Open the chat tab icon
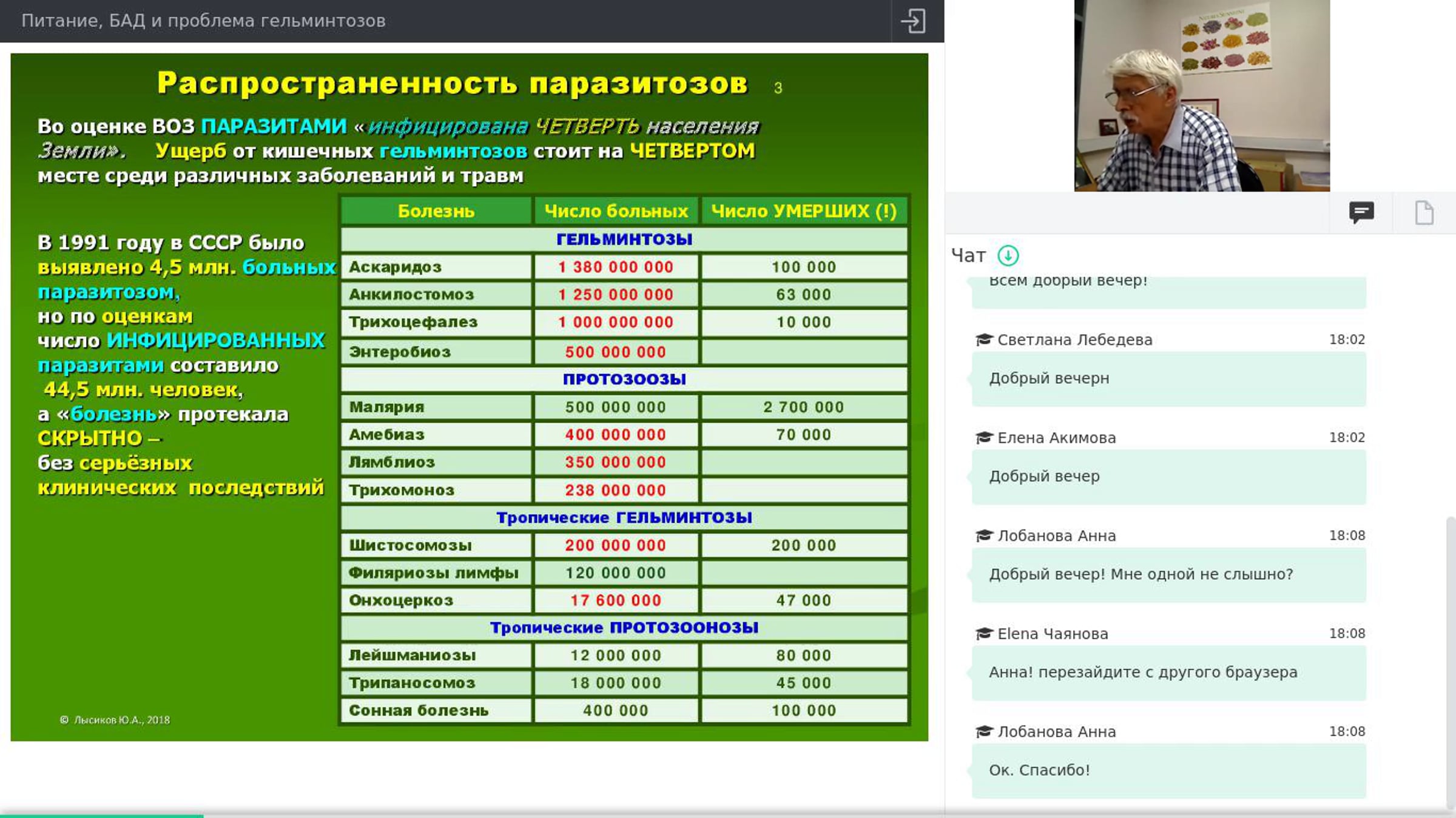 (1361, 213)
